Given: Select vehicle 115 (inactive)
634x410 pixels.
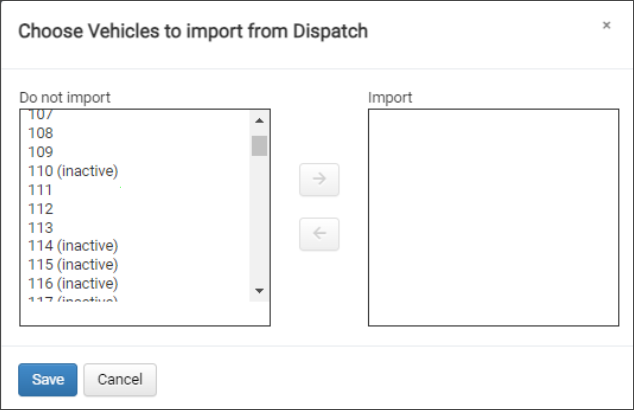Looking at the screenshot, I should tap(74, 265).
